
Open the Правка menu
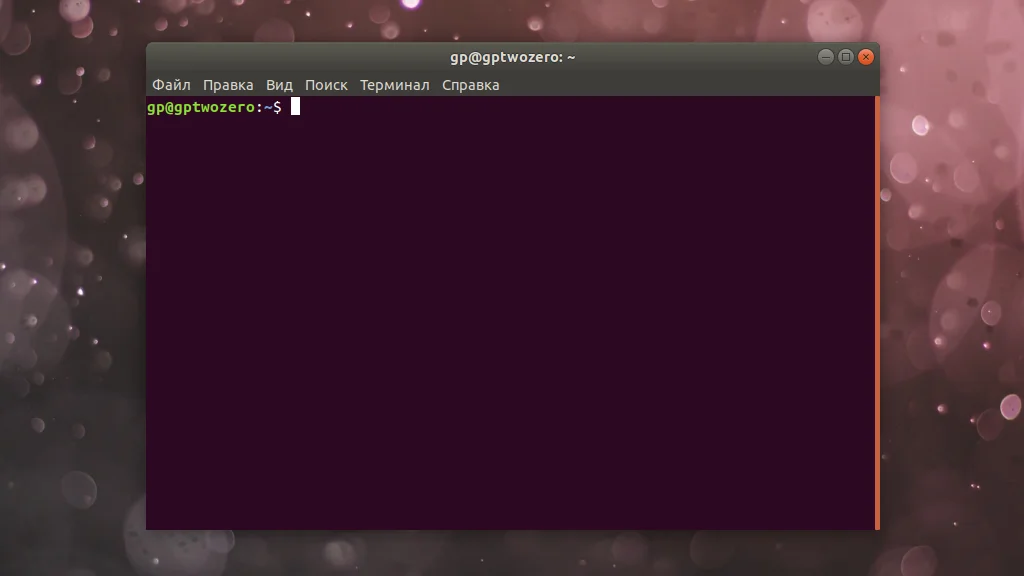228,85
